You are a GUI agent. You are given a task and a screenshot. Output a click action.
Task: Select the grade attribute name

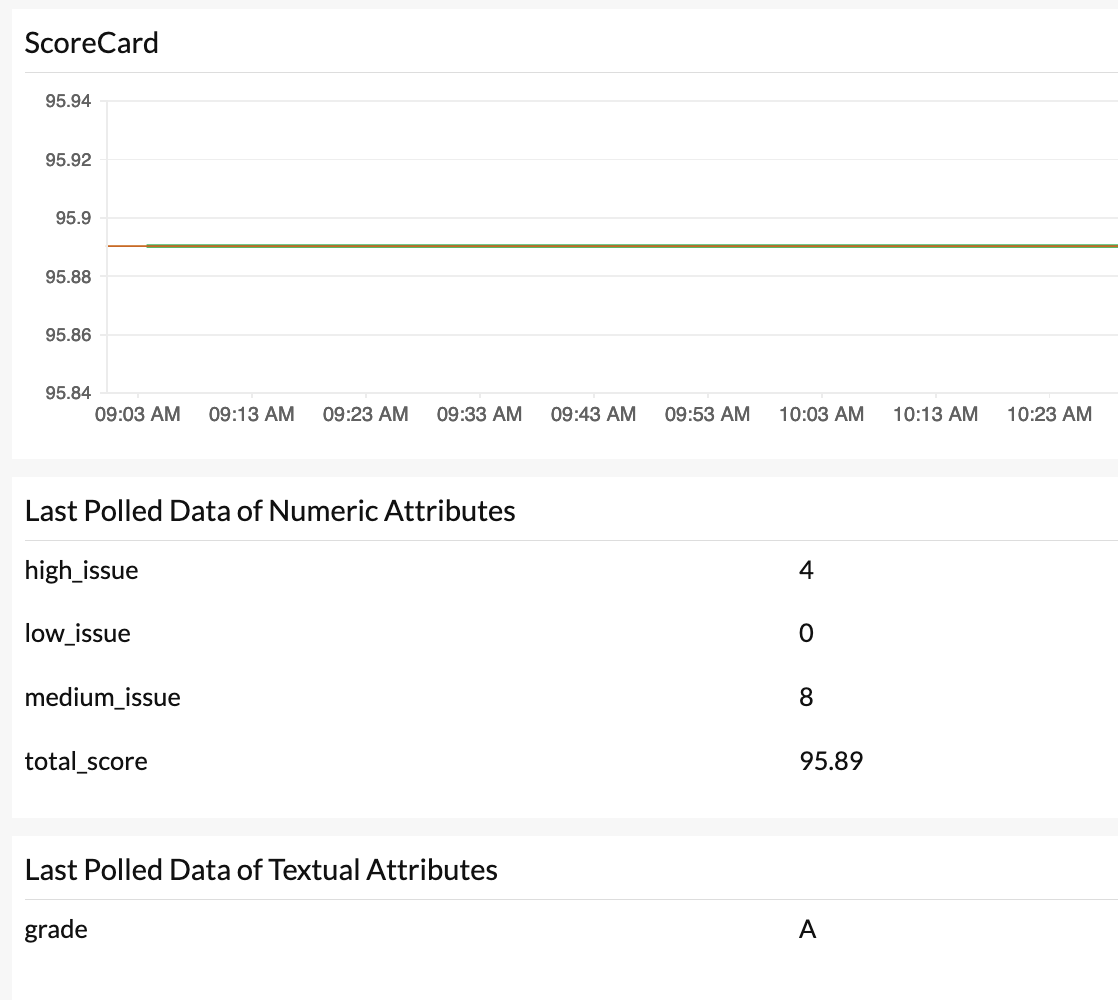[x=56, y=930]
